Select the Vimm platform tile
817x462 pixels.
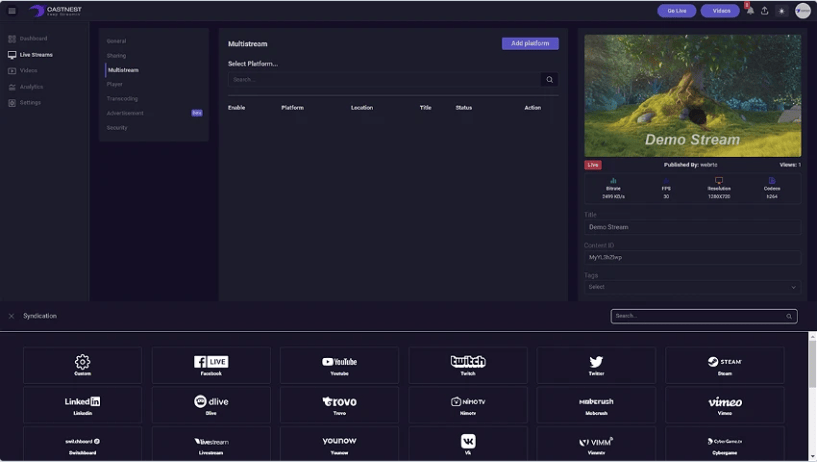click(x=596, y=444)
